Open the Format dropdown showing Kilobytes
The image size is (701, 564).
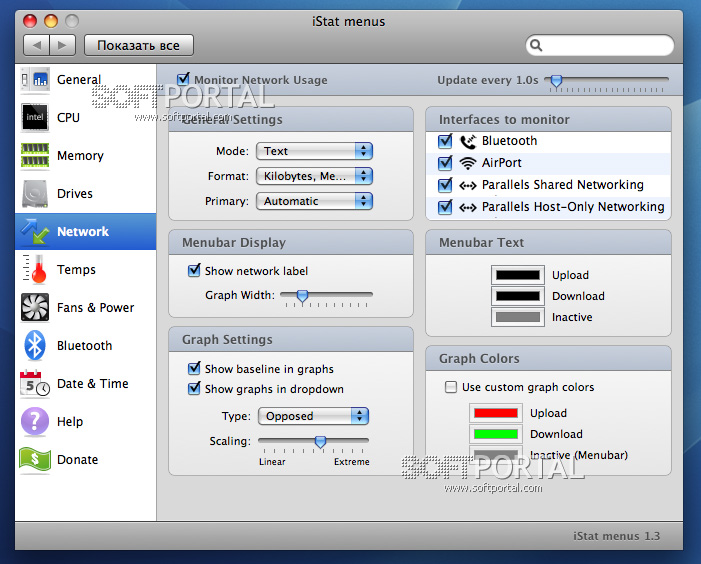tap(314, 176)
